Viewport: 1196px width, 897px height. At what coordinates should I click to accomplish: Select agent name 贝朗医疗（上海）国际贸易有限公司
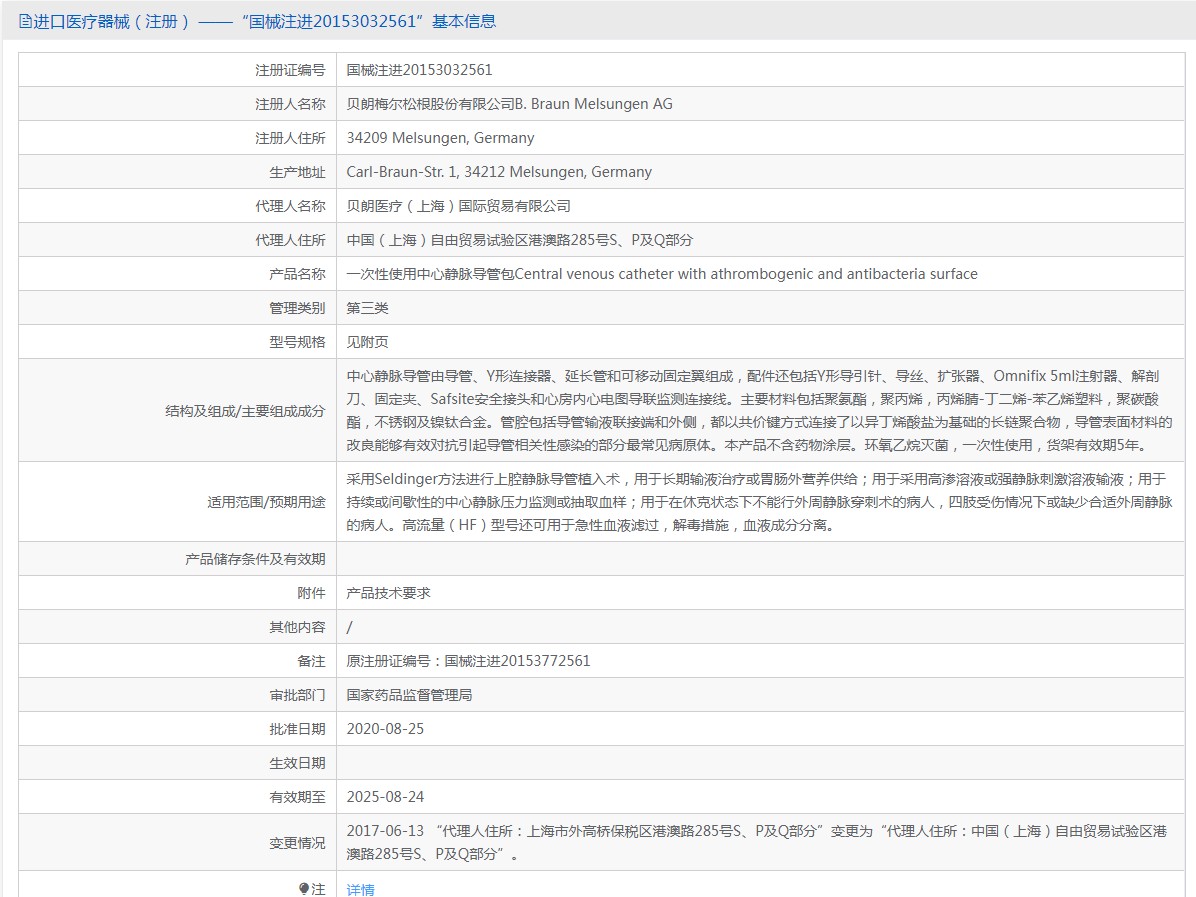(458, 206)
